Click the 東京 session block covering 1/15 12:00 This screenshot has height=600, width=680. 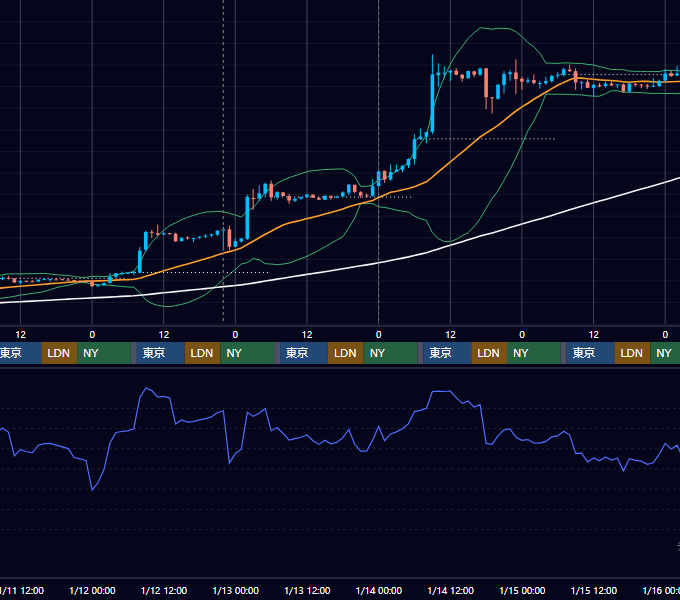[590, 353]
